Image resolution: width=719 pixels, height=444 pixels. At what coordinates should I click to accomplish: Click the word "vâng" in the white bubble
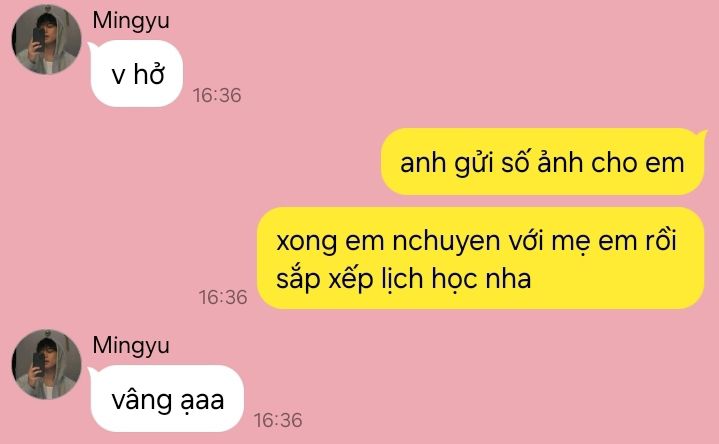pyautogui.click(x=139, y=400)
